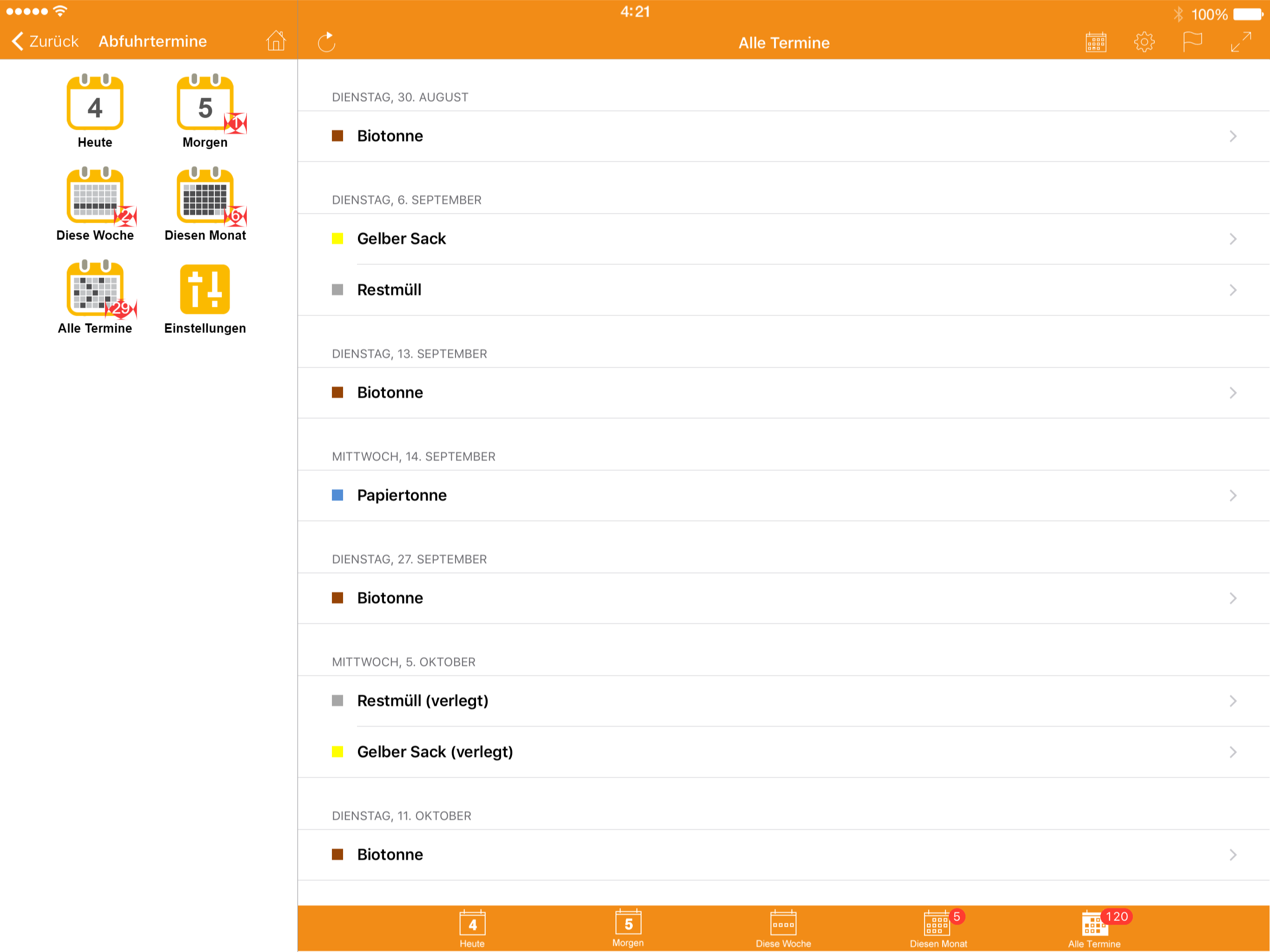This screenshot has width=1270, height=952.
Task: Open the Einstellungen sliders icon
Action: point(205,289)
